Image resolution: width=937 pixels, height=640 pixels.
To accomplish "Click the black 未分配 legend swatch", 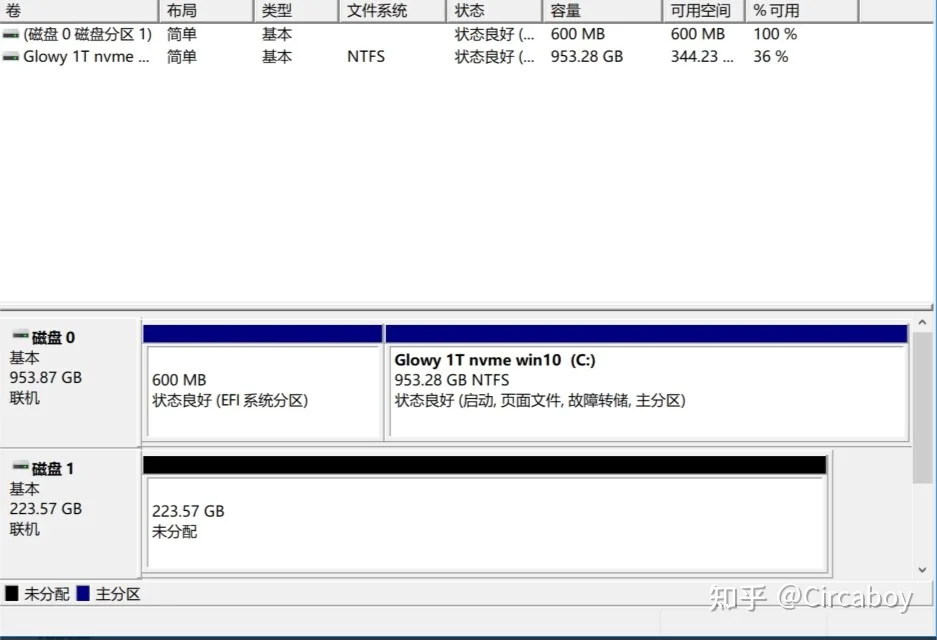I will pos(11,593).
